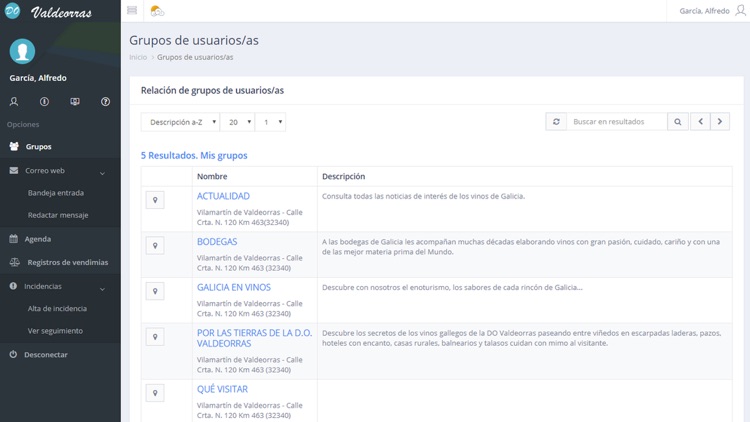This screenshot has height=422, width=750.
Task: Click the Incidencias exclamation icon
Action: (x=13, y=286)
